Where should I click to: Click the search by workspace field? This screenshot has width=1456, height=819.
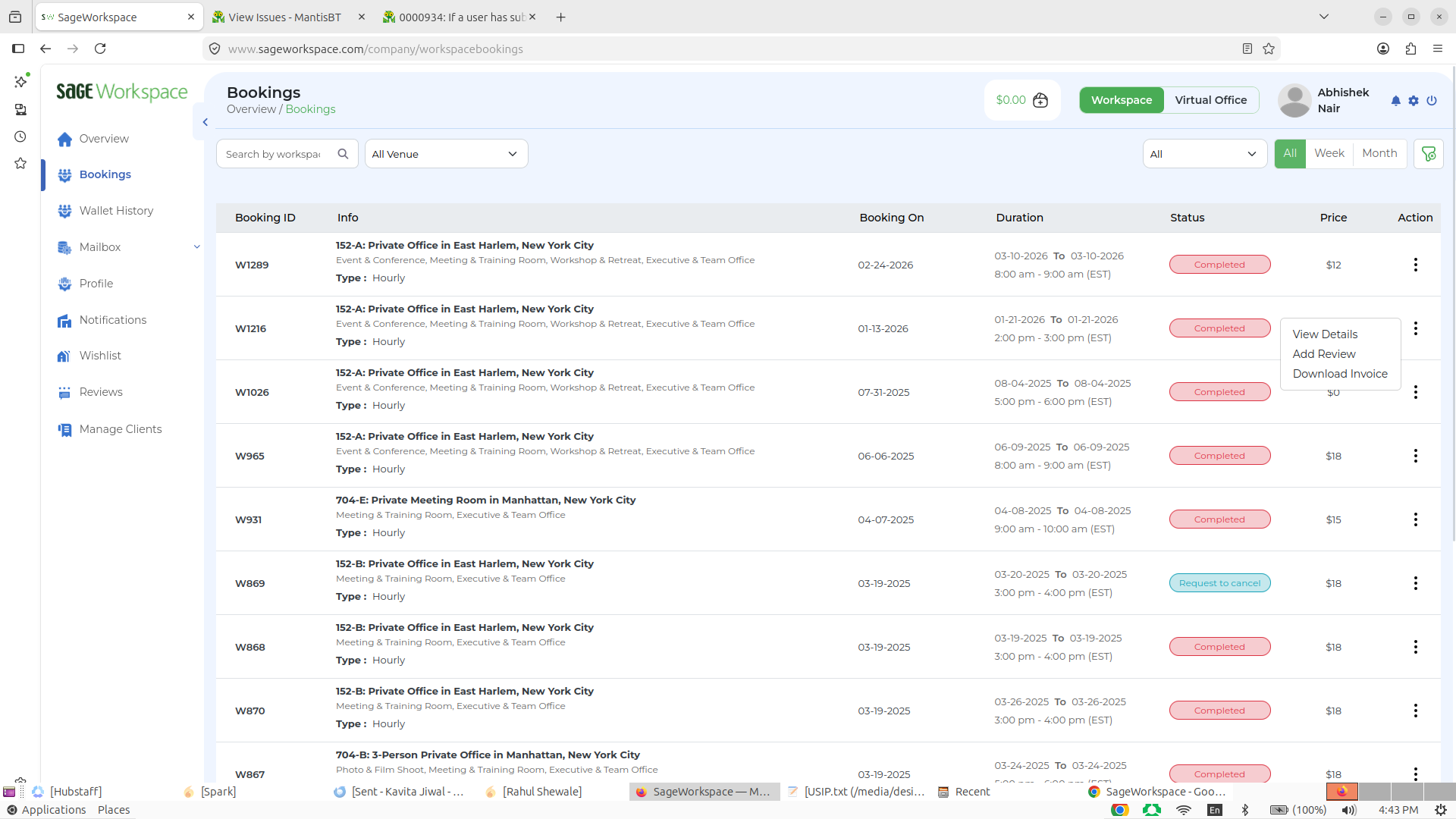[x=275, y=154]
